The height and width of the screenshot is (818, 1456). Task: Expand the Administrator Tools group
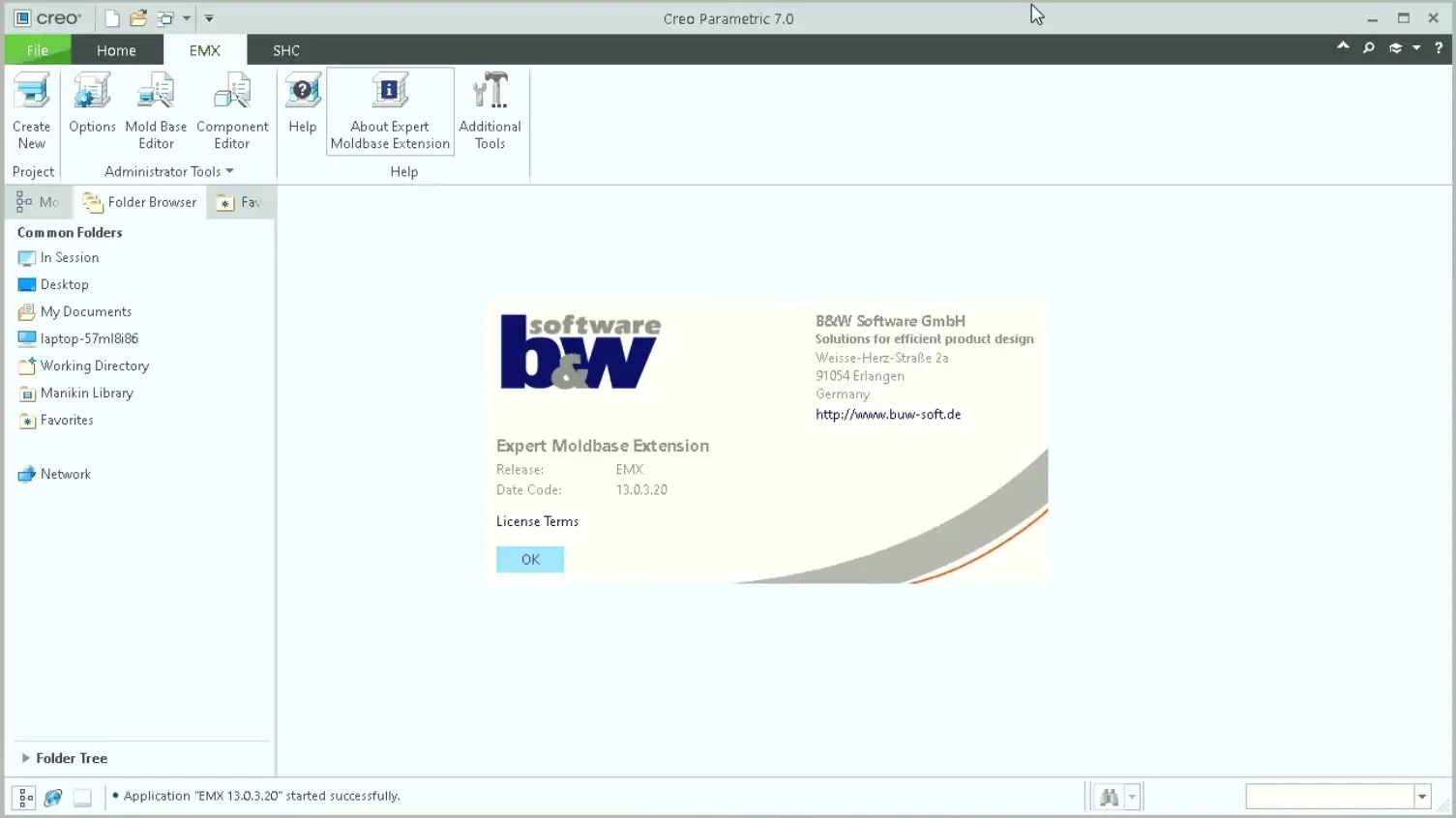pyautogui.click(x=168, y=171)
